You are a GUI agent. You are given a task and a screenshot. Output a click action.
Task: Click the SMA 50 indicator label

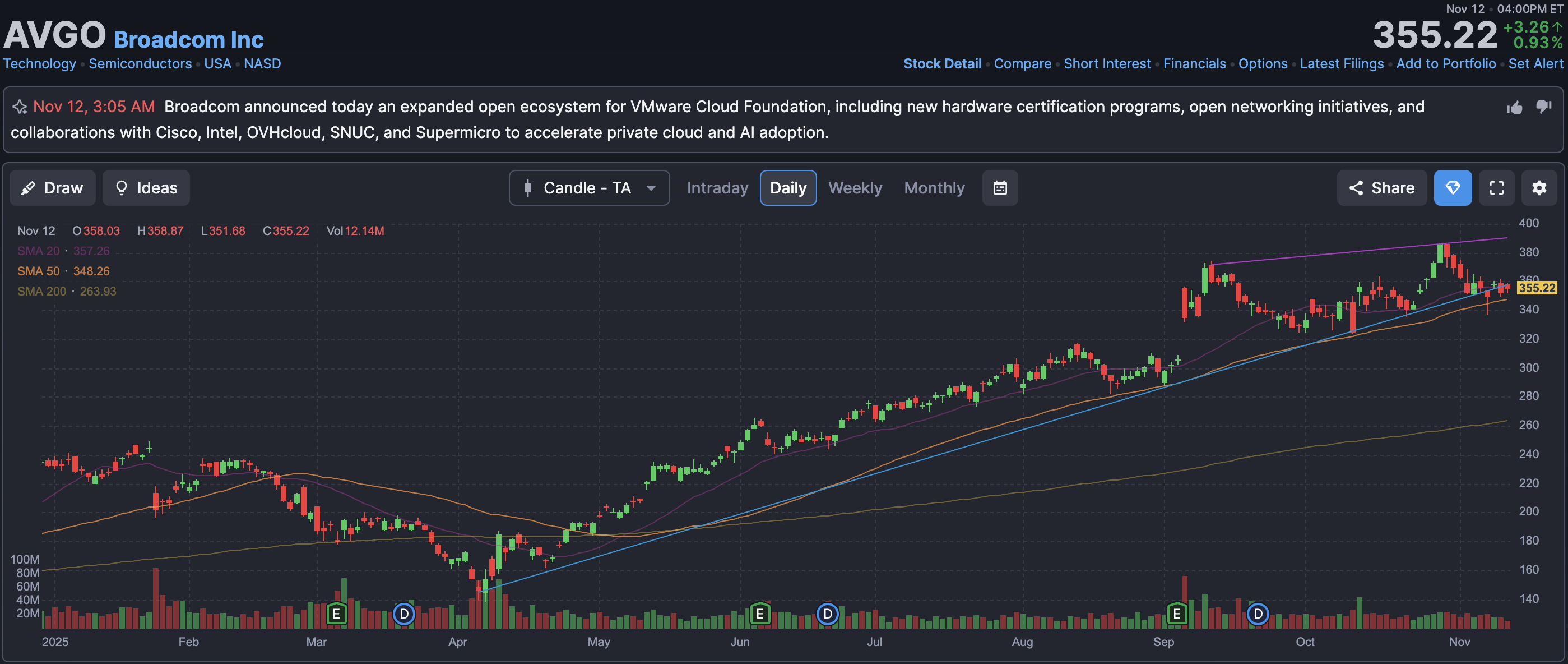[38, 271]
